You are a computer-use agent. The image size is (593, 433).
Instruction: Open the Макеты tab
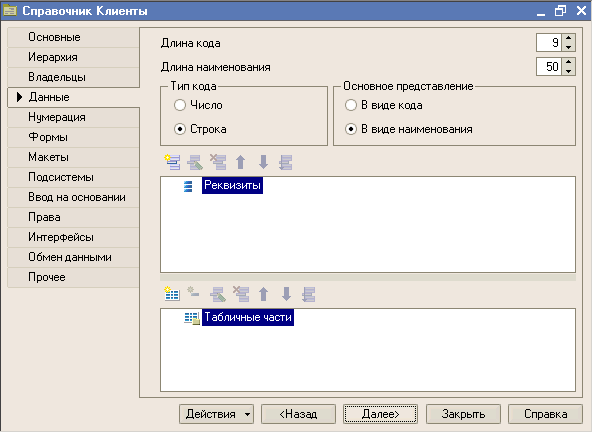point(73,157)
